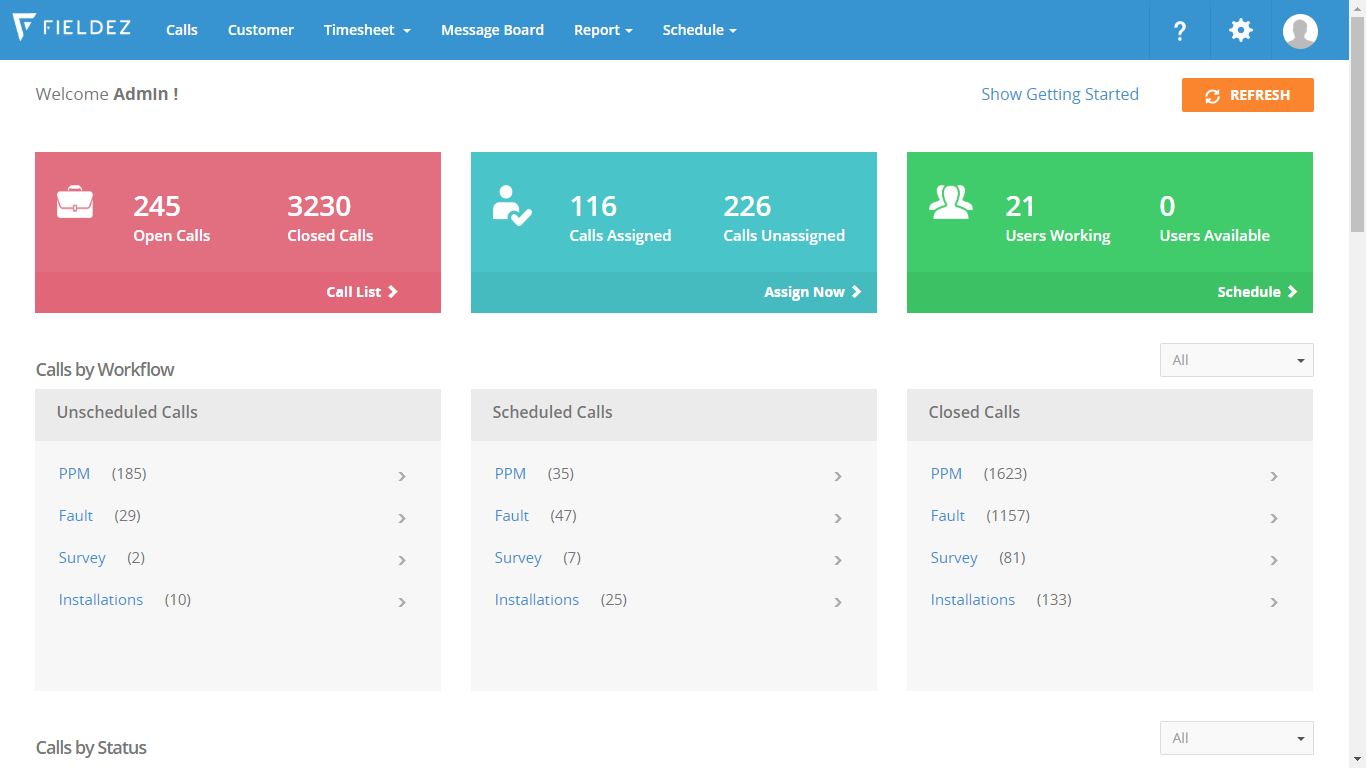
Task: Go to Call List from Open Calls card
Action: point(361,291)
